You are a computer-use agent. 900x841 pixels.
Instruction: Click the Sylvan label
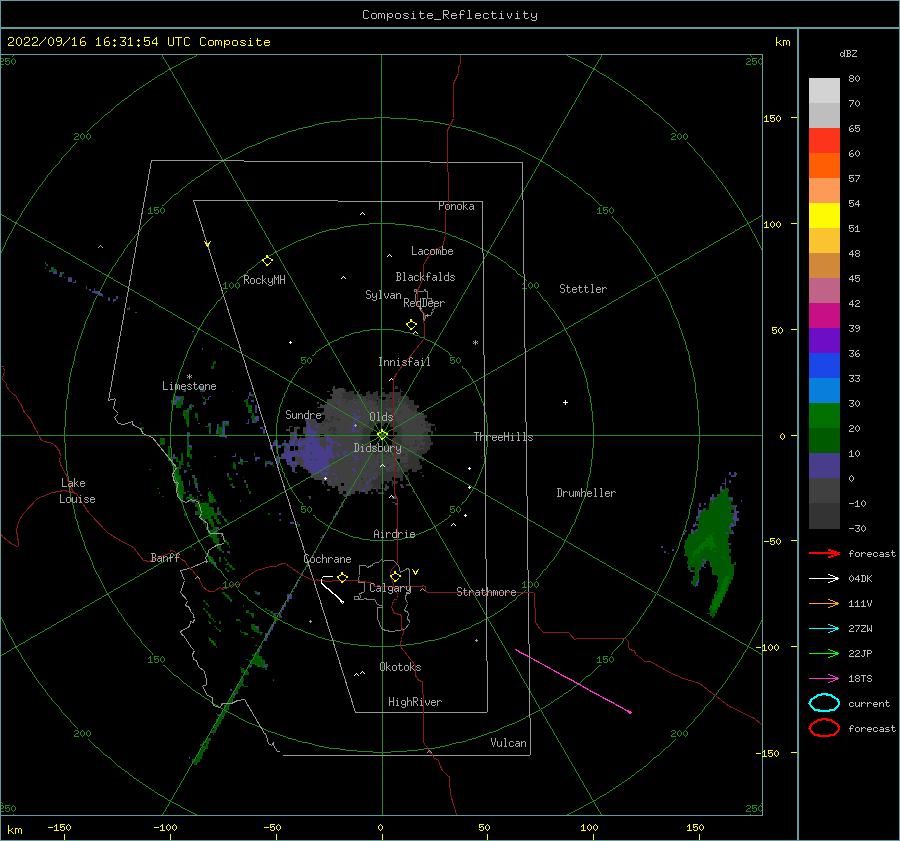click(x=383, y=295)
